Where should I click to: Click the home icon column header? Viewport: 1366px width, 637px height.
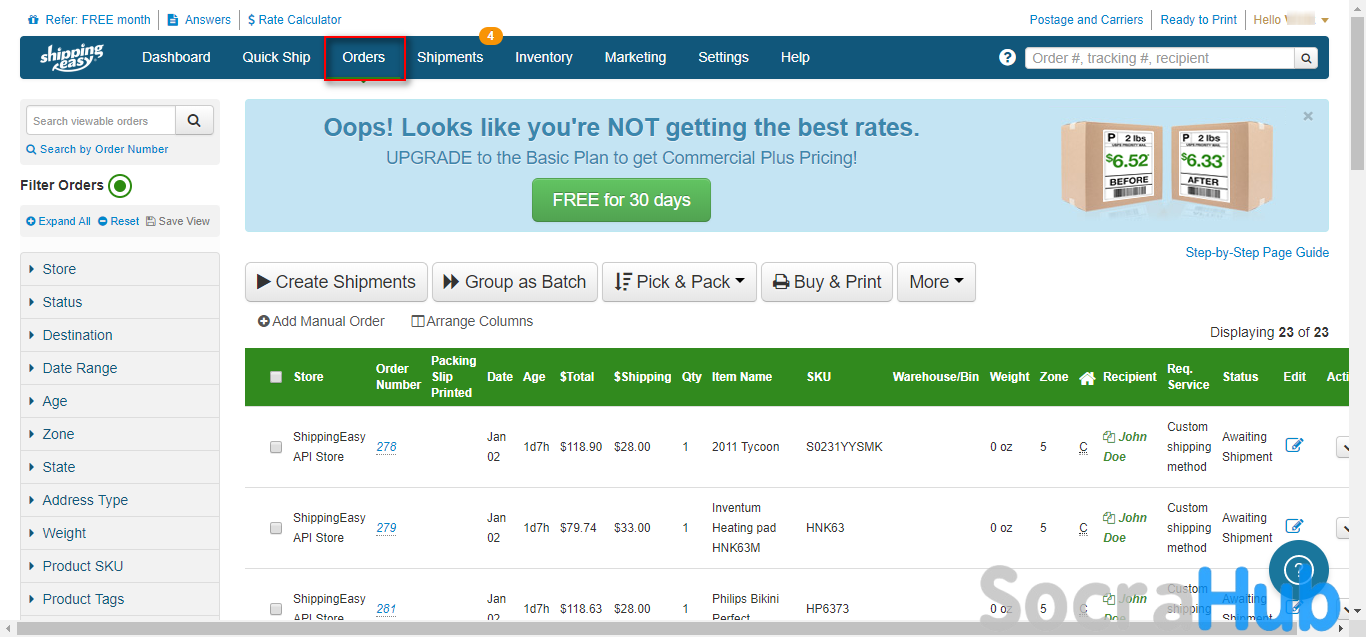pyautogui.click(x=1088, y=378)
